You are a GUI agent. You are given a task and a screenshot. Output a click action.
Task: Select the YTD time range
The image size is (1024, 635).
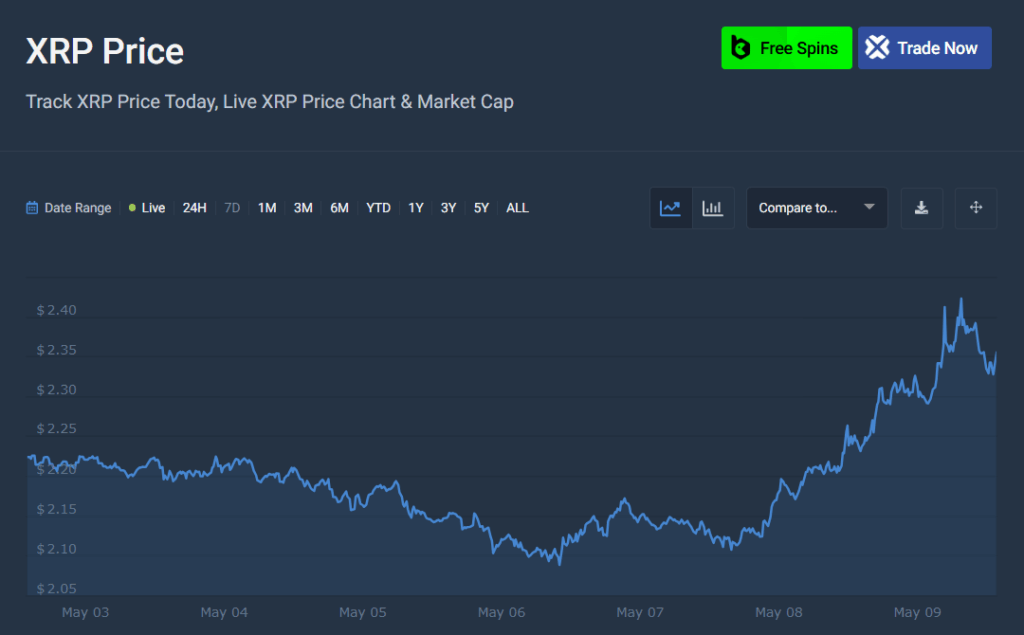coord(378,208)
